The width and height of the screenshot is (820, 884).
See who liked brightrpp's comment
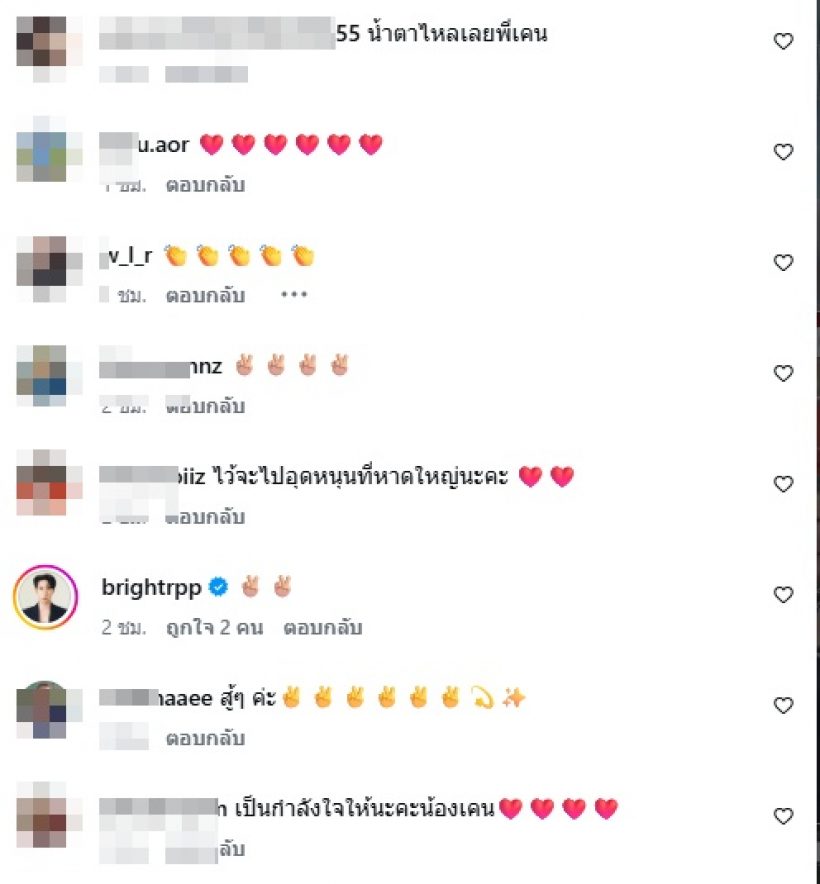pos(214,627)
